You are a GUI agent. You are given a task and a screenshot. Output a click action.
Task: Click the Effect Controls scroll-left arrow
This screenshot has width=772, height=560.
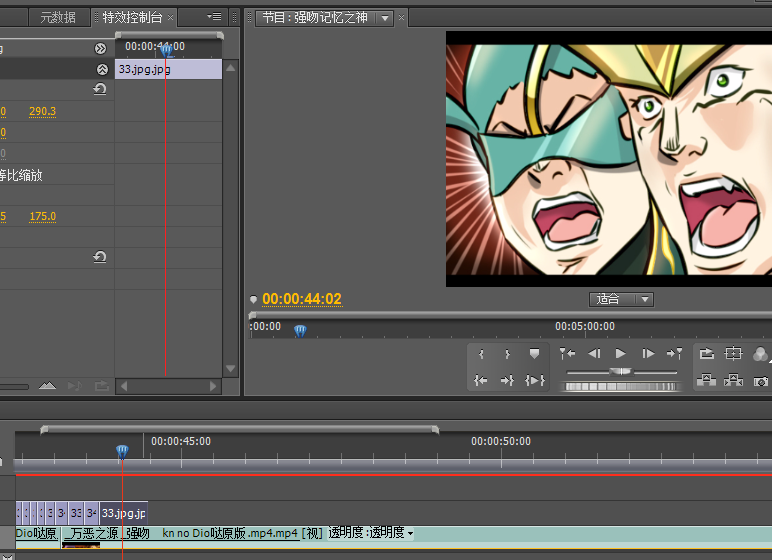pyautogui.click(x=124, y=386)
